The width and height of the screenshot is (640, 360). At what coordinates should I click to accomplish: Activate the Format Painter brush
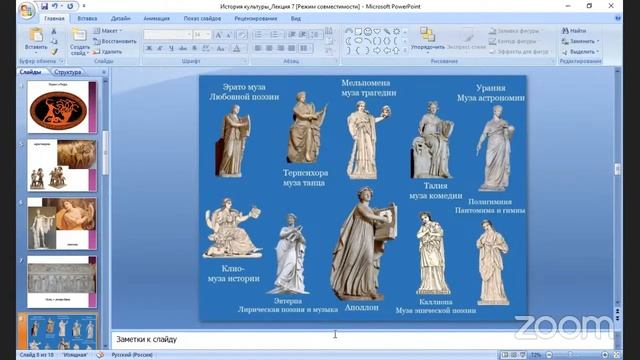pos(54,51)
